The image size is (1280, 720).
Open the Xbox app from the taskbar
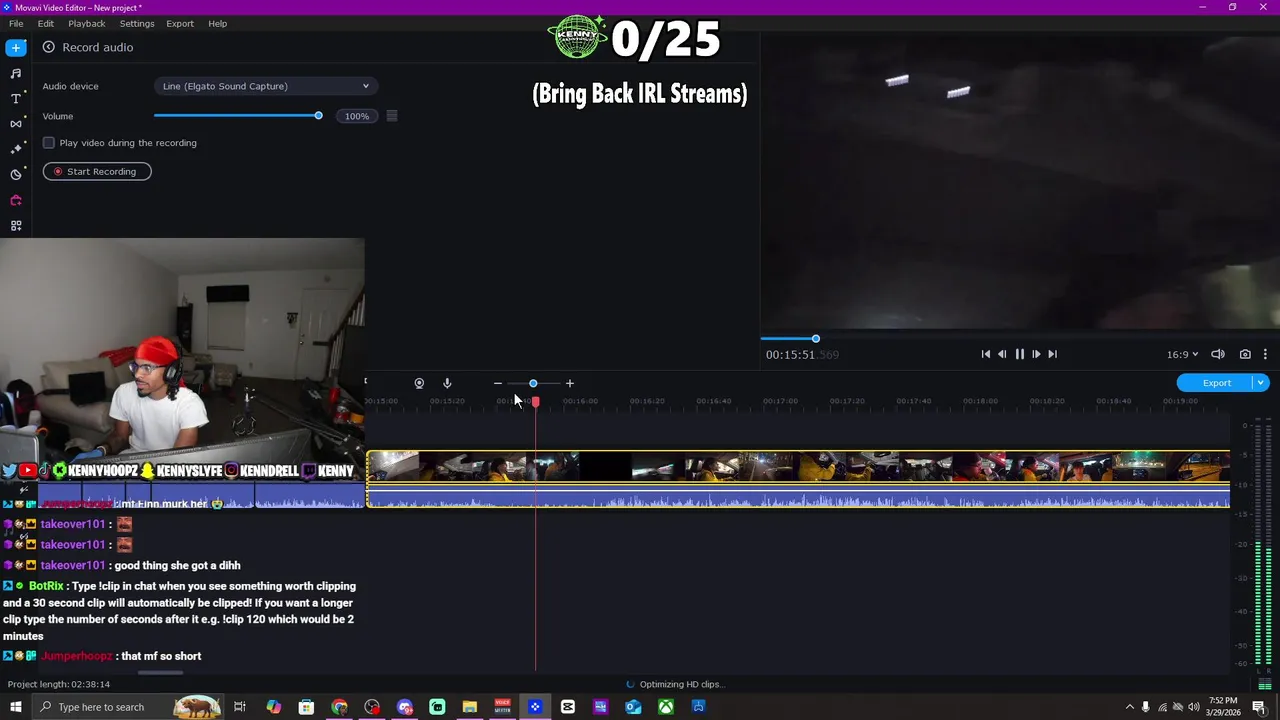[x=666, y=707]
